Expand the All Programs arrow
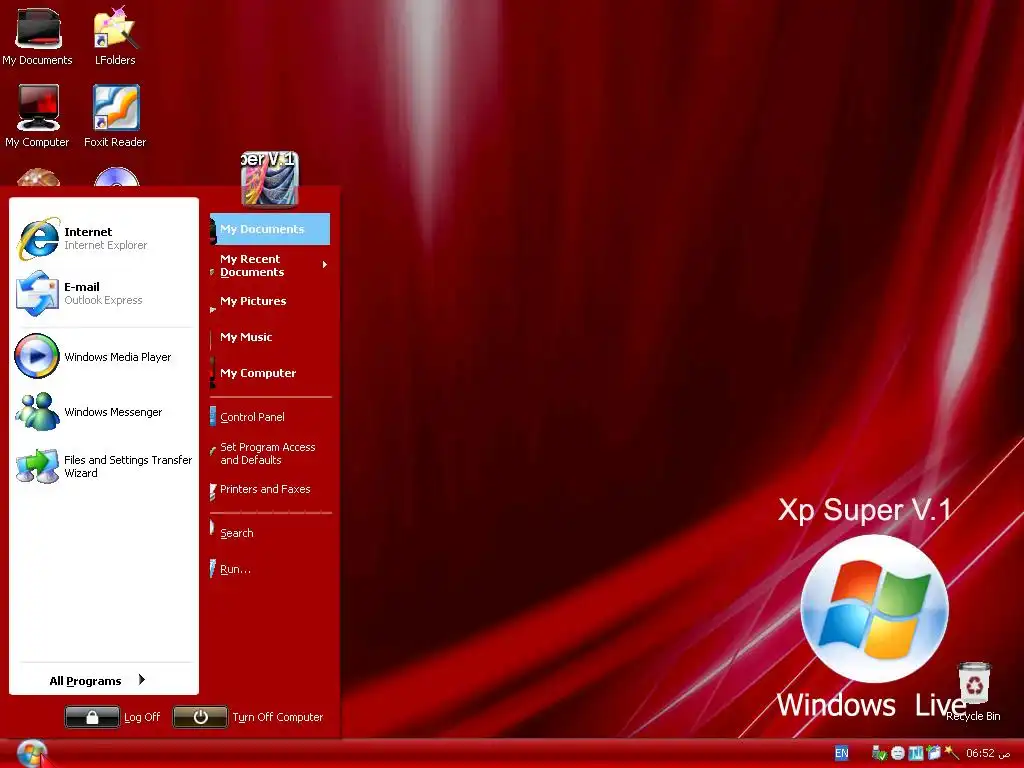Viewport: 1024px width, 768px height. [x=142, y=680]
